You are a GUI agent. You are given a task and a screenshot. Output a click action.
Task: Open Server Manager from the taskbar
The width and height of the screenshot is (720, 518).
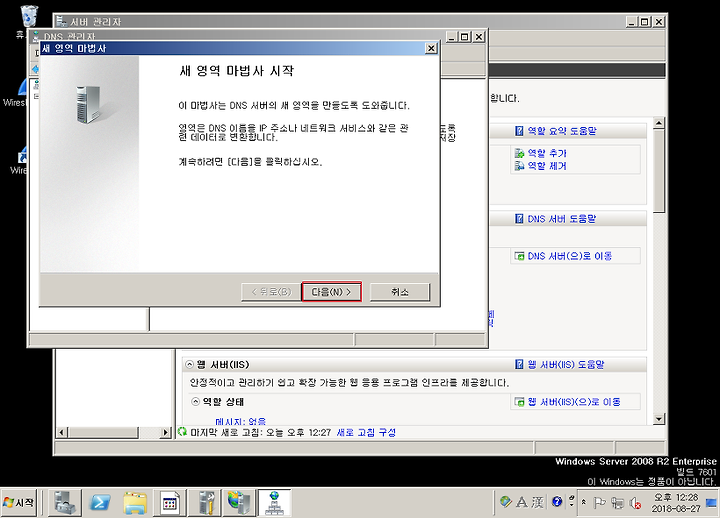point(65,502)
